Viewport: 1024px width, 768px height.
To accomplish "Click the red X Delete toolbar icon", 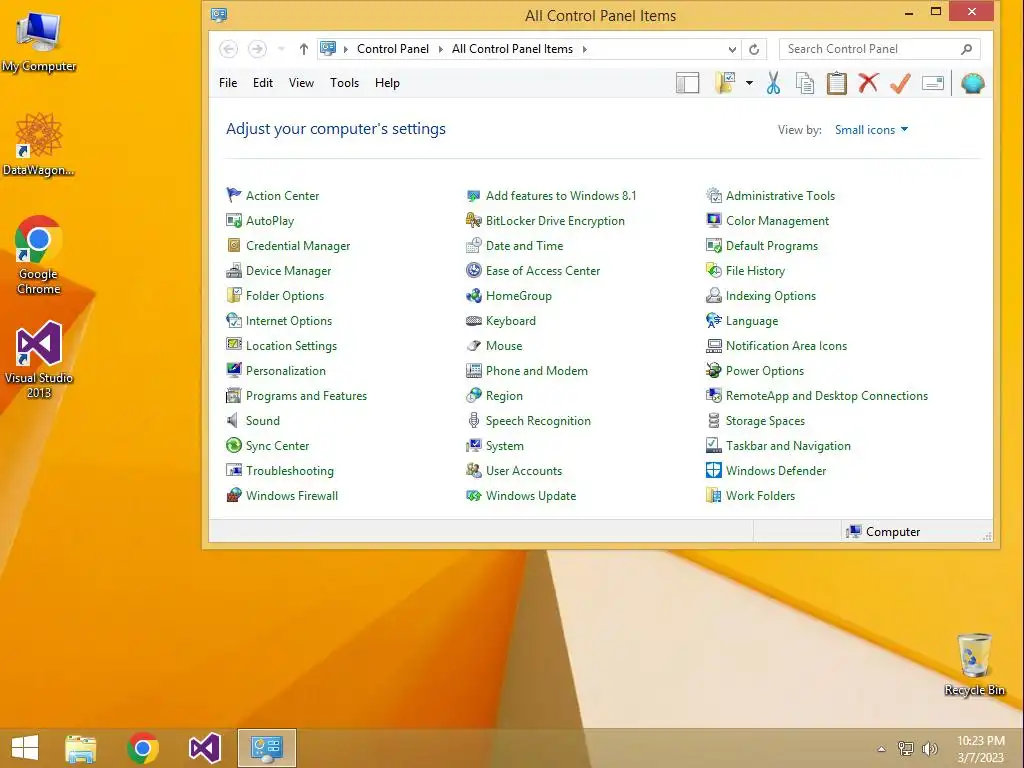I will (868, 83).
